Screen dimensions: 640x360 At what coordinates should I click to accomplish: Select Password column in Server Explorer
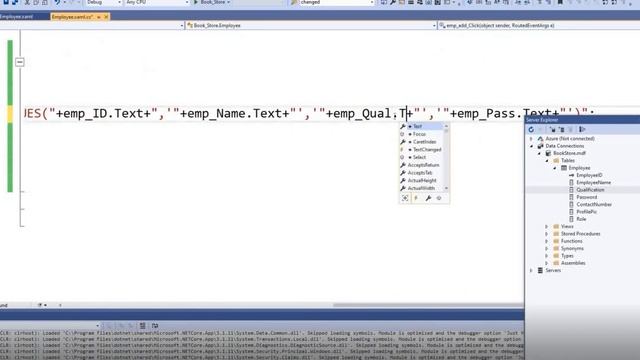tap(587, 197)
